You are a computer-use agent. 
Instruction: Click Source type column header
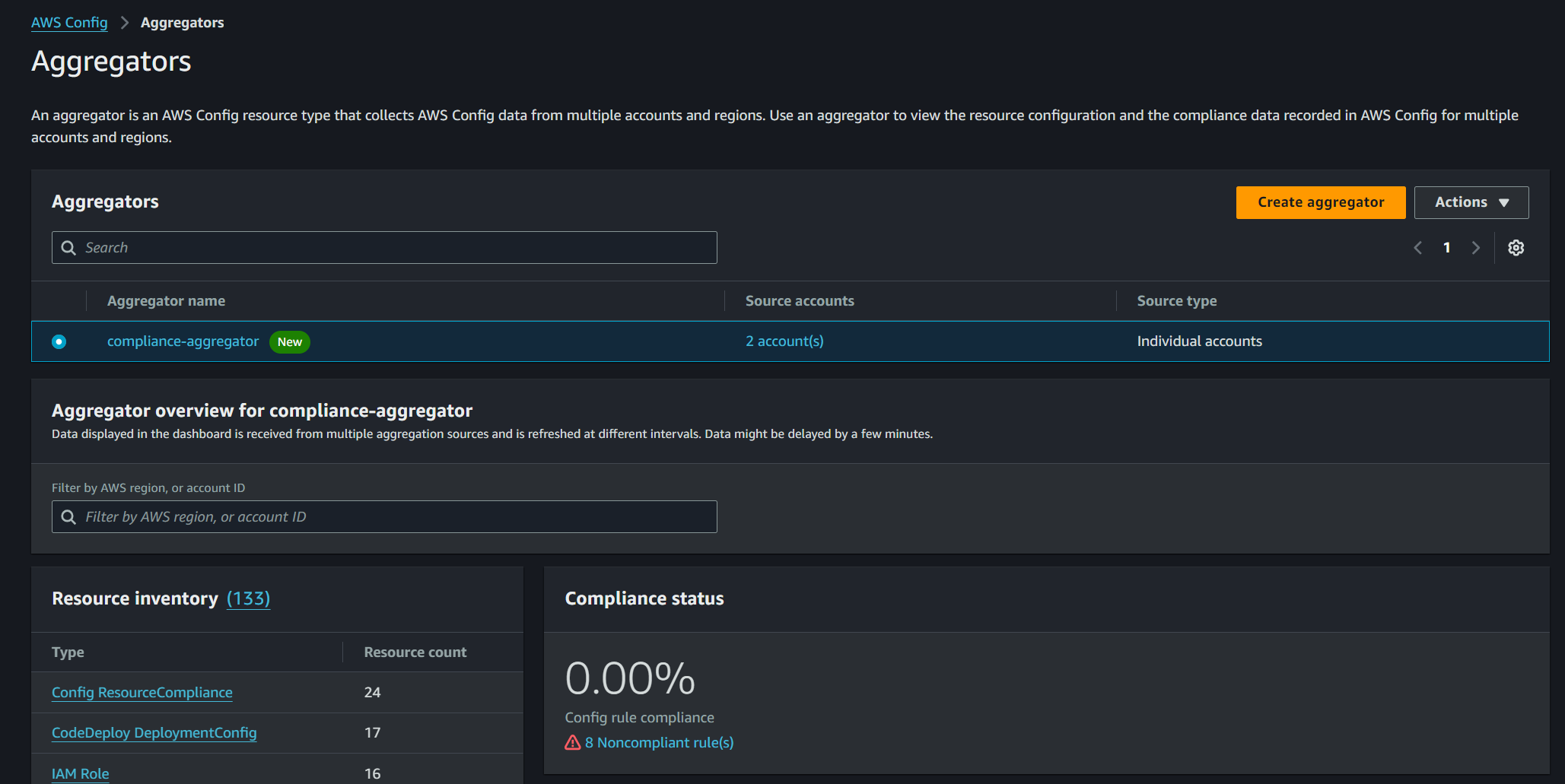coord(1177,301)
